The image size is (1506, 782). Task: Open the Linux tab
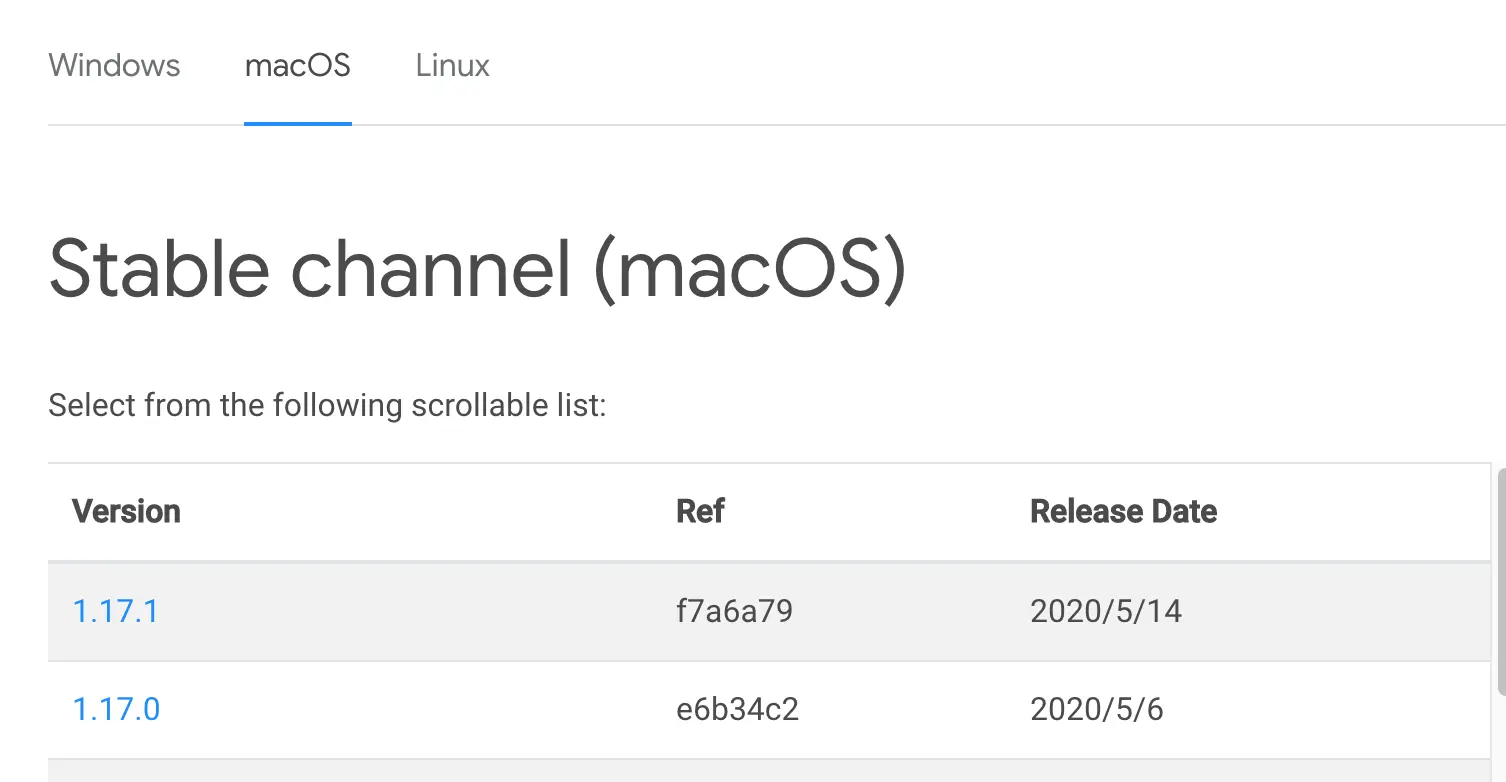tap(452, 66)
